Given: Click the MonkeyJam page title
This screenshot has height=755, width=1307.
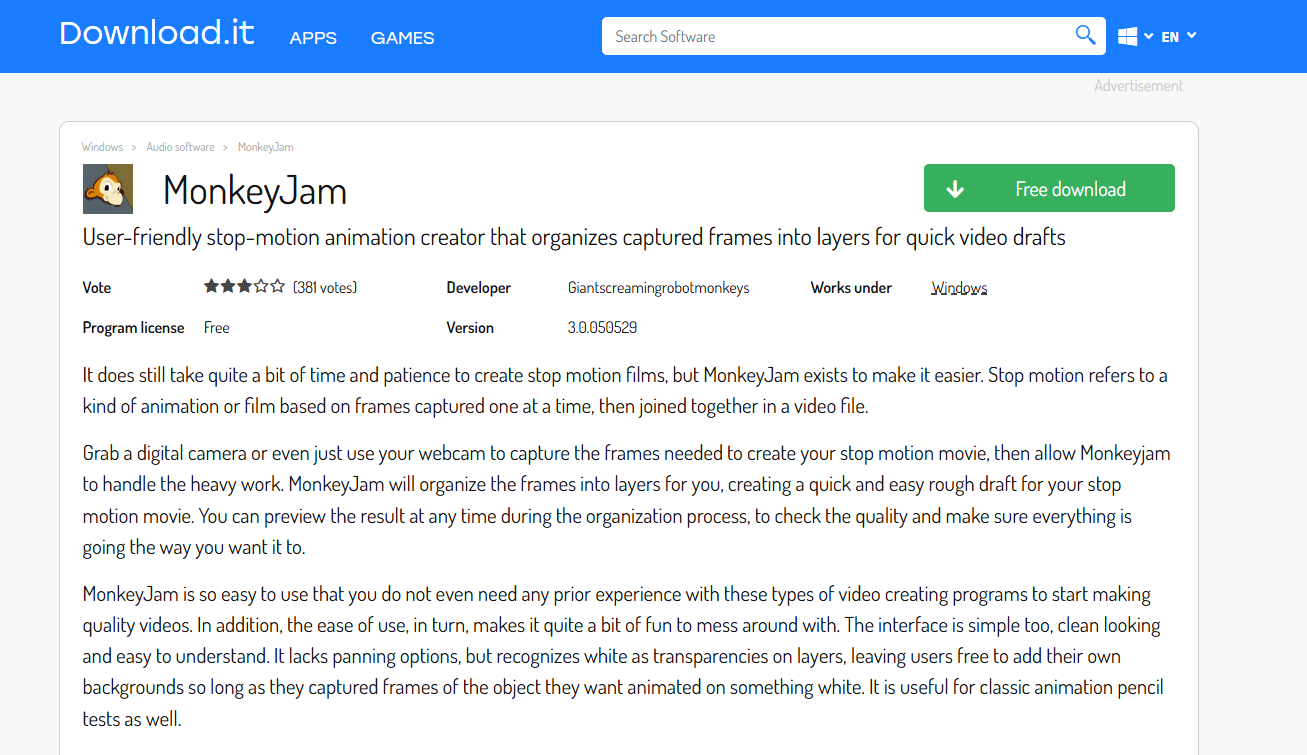Looking at the screenshot, I should click(x=255, y=190).
